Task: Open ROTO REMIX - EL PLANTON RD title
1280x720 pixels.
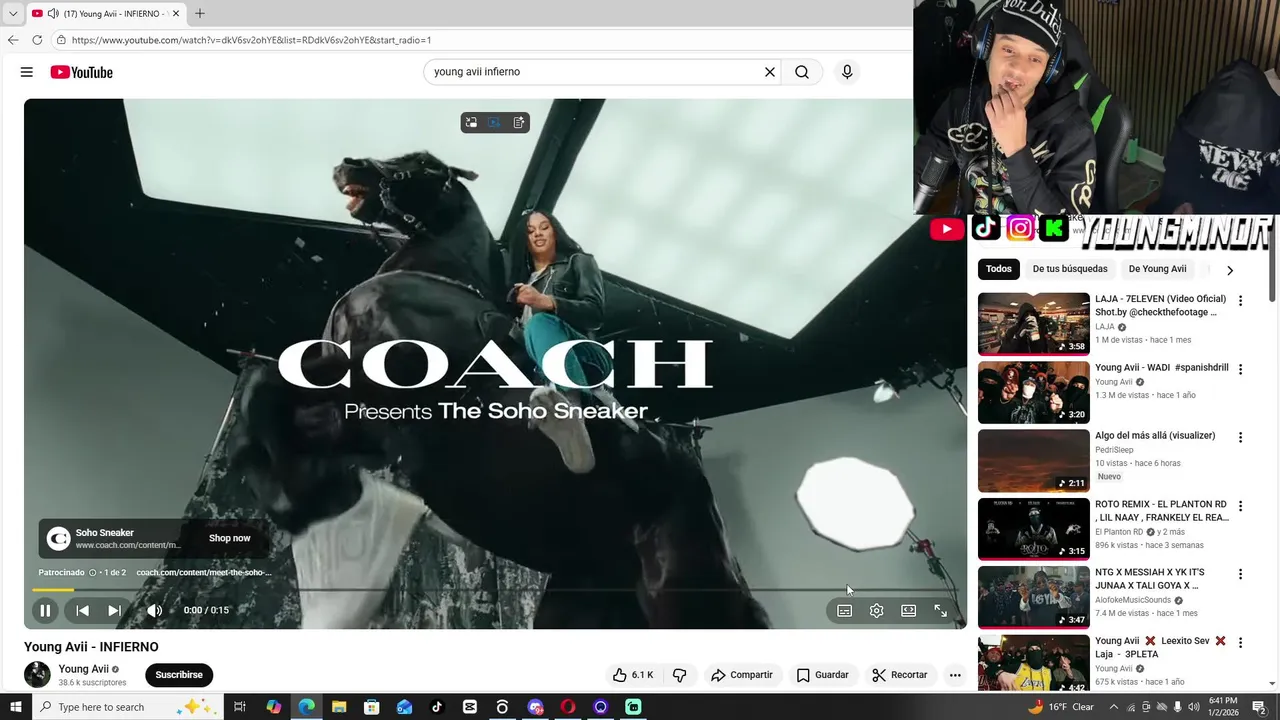Action: tap(1162, 511)
